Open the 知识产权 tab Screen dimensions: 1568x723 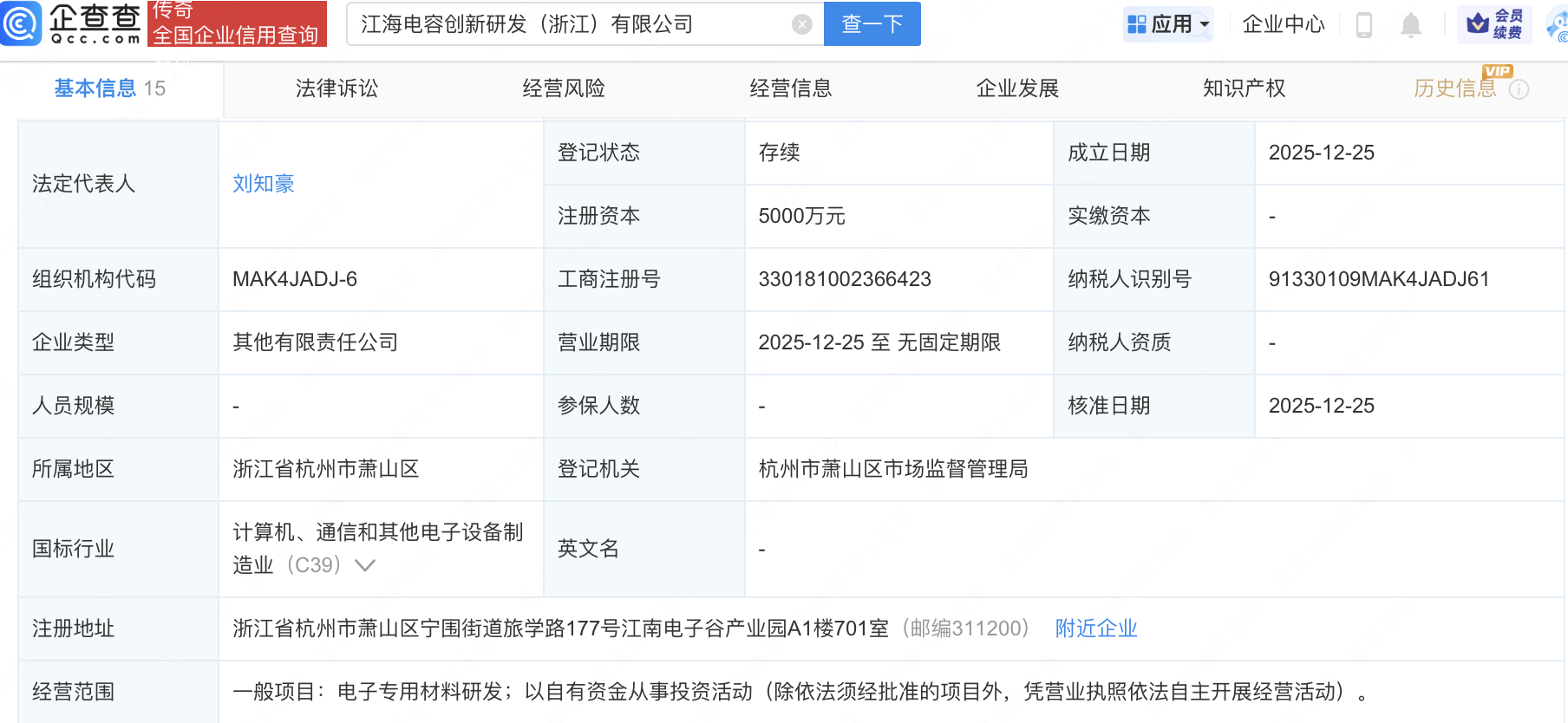pos(1244,88)
